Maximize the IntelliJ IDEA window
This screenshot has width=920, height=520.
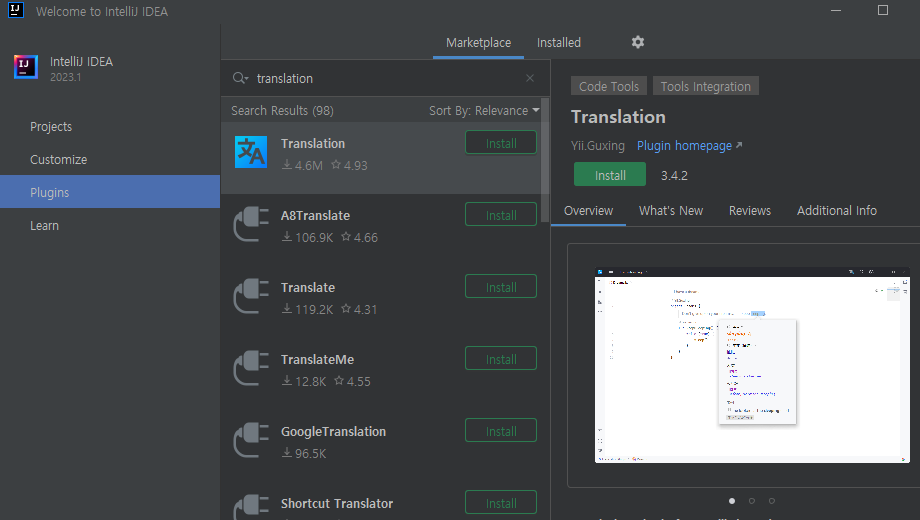(882, 10)
